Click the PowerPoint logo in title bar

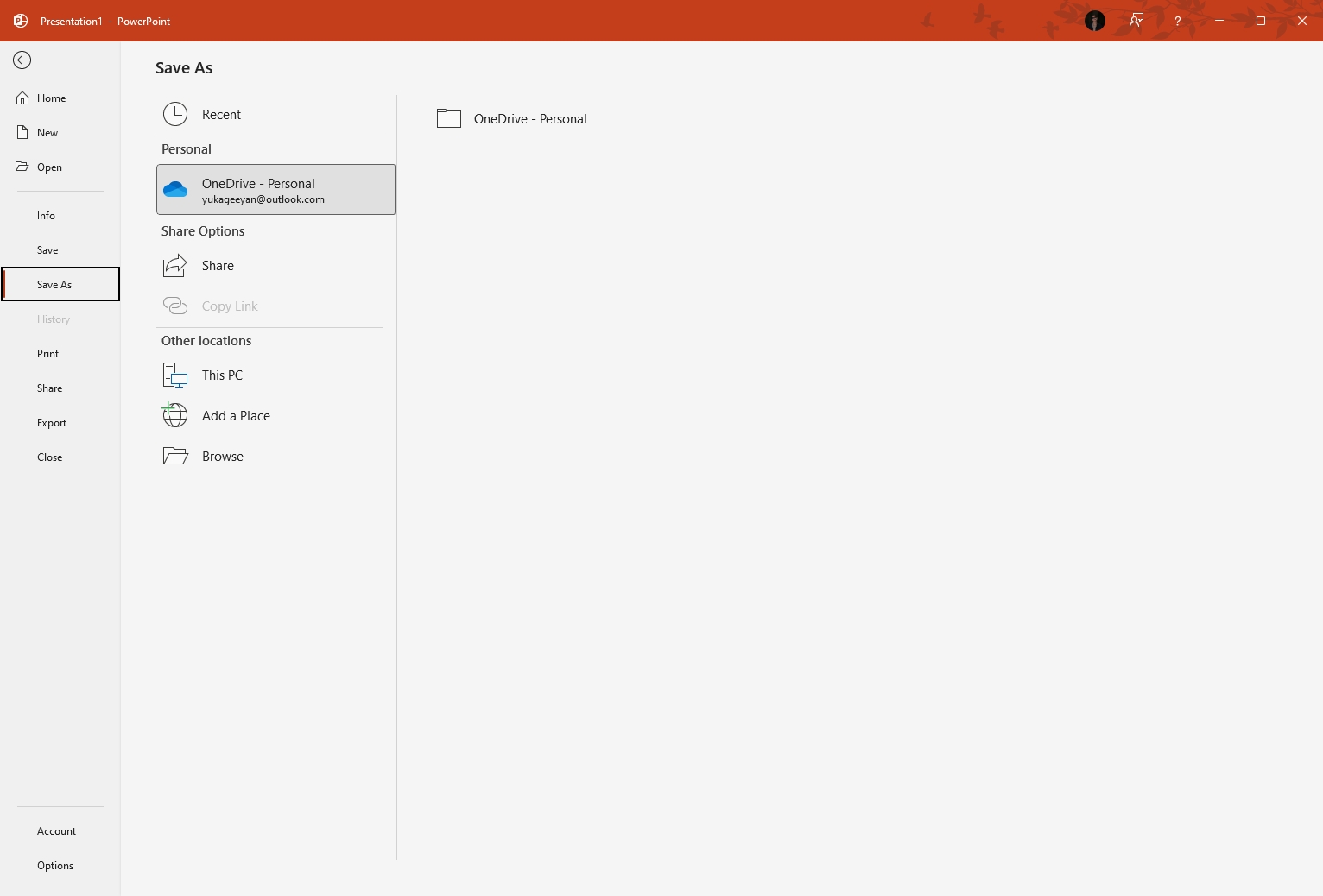[x=21, y=21]
